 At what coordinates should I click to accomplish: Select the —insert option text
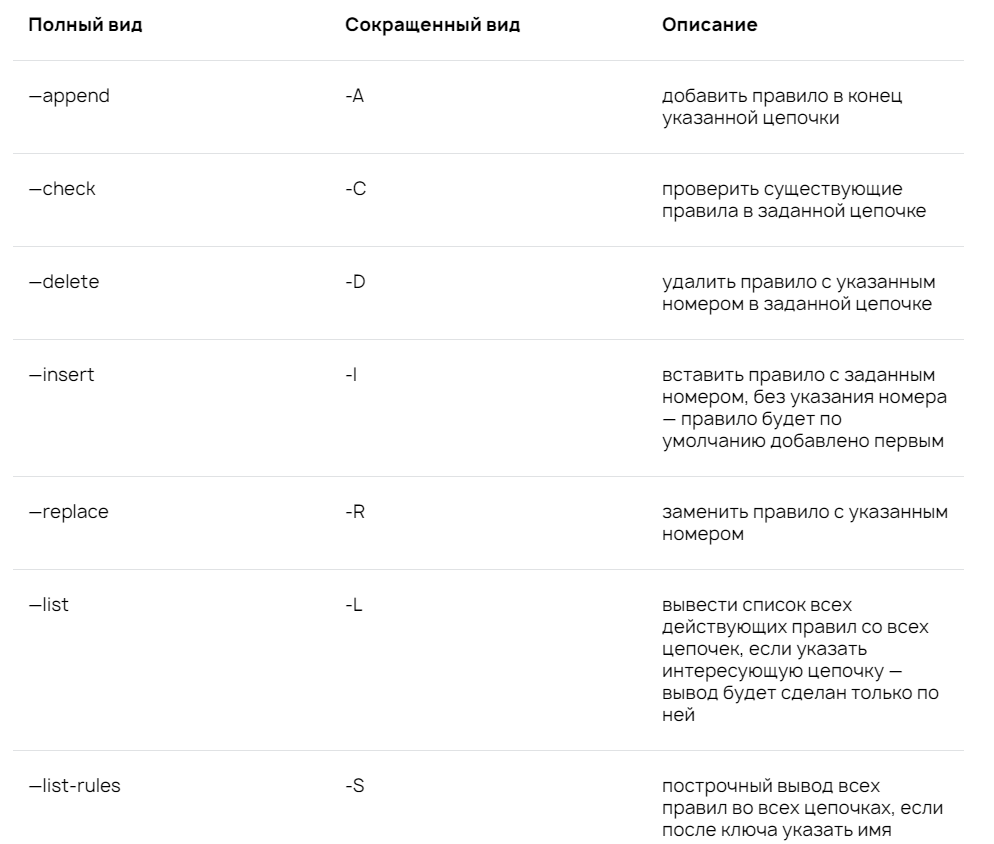61,375
